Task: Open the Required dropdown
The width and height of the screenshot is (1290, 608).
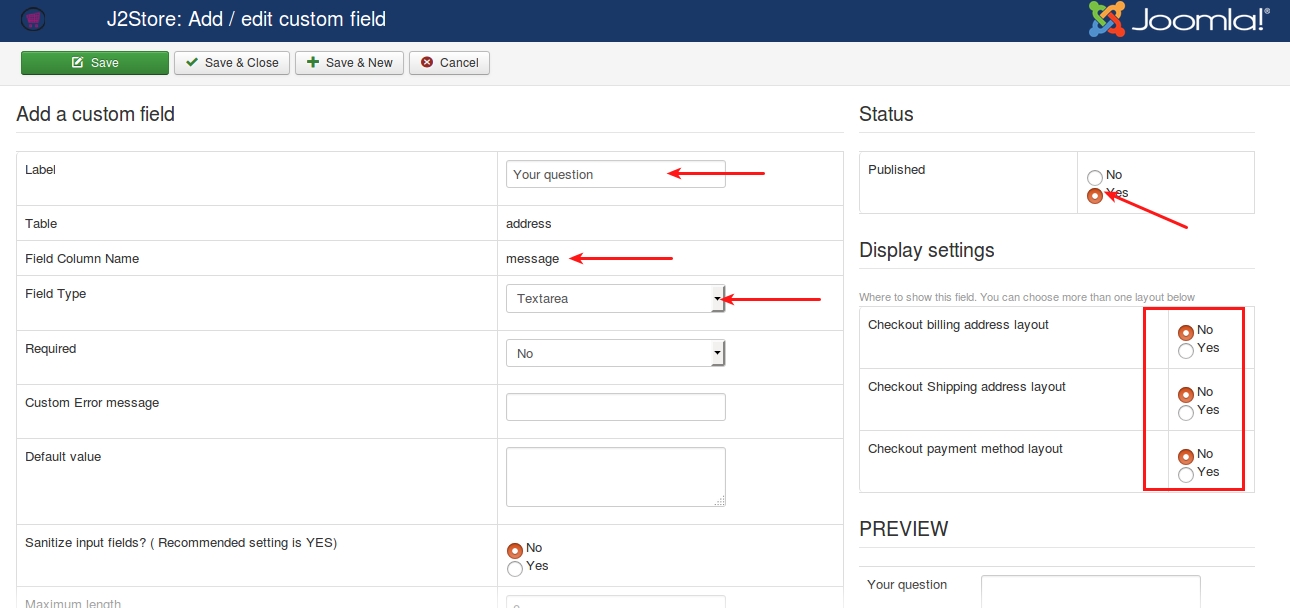Action: [615, 353]
